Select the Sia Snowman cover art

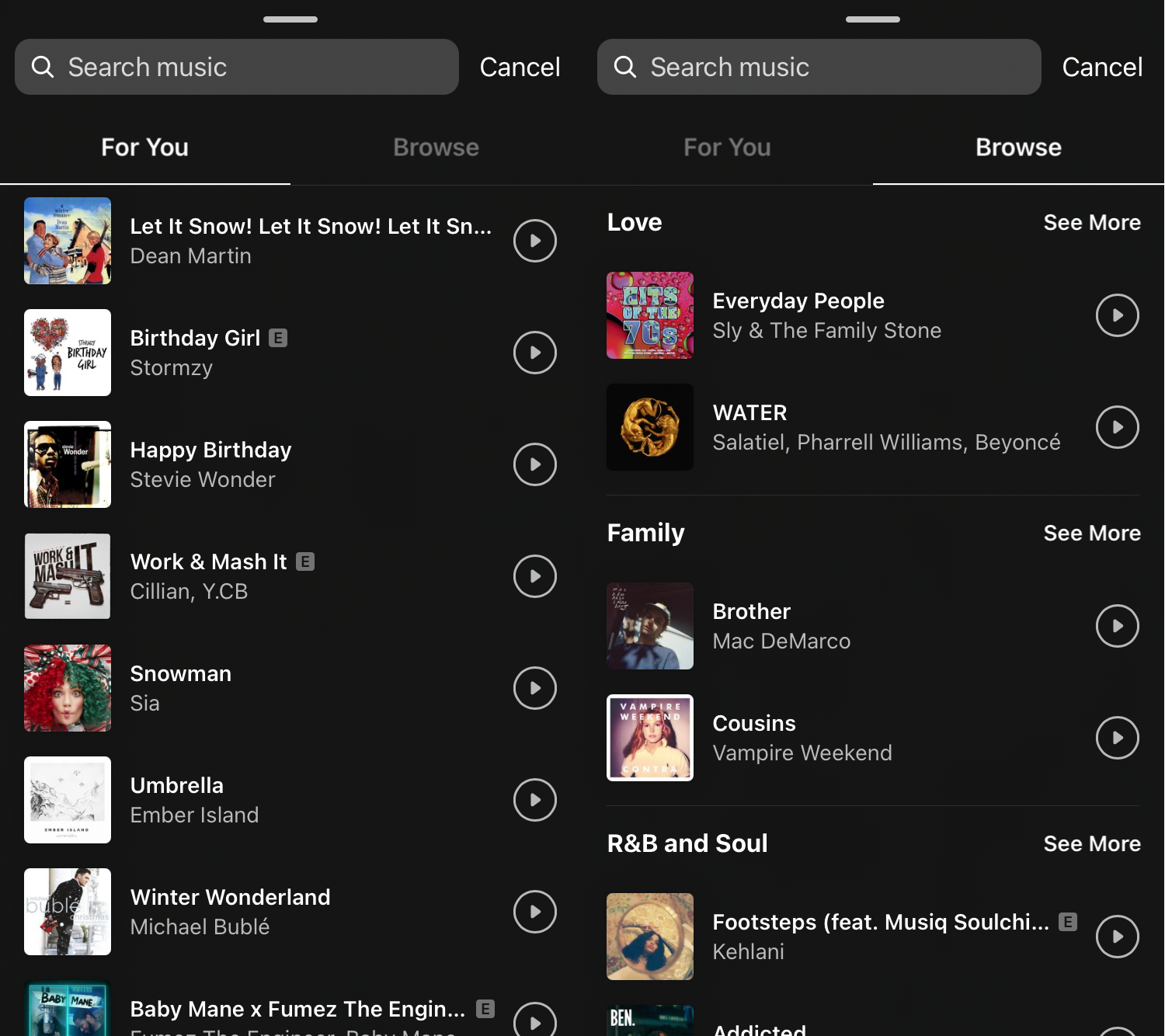tap(68, 688)
